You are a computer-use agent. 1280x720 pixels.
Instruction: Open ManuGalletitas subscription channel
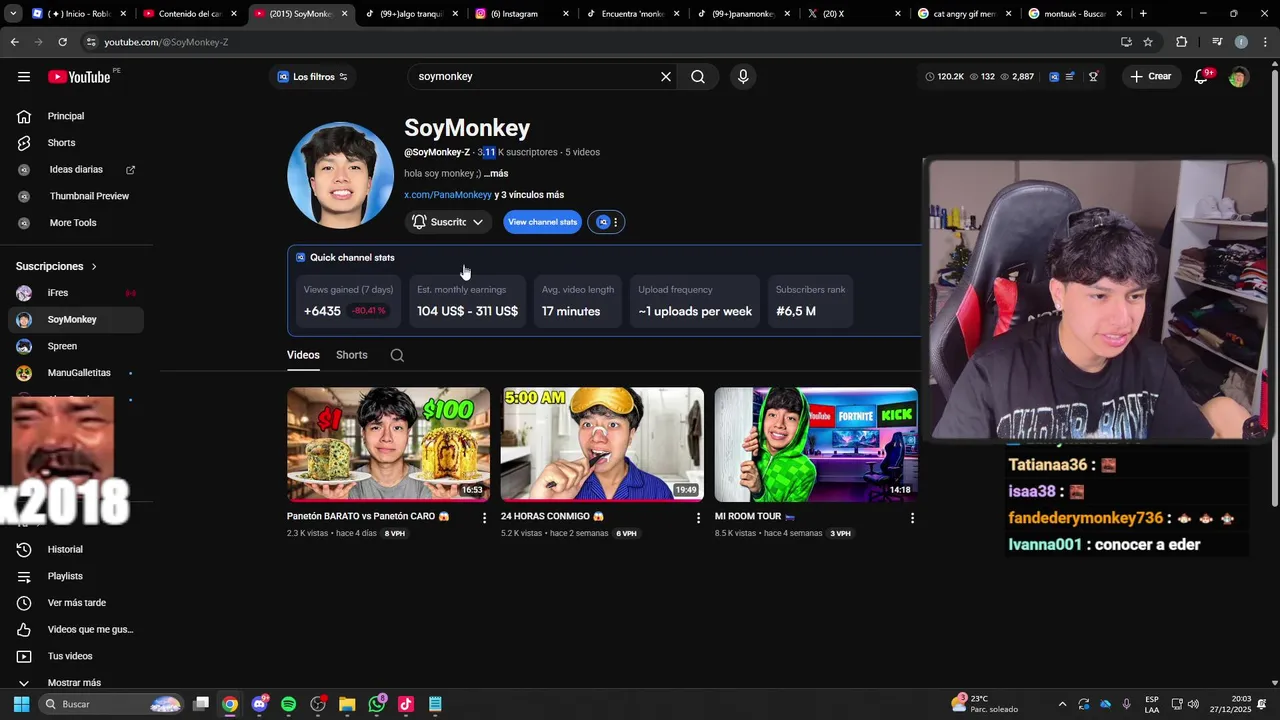point(74,373)
